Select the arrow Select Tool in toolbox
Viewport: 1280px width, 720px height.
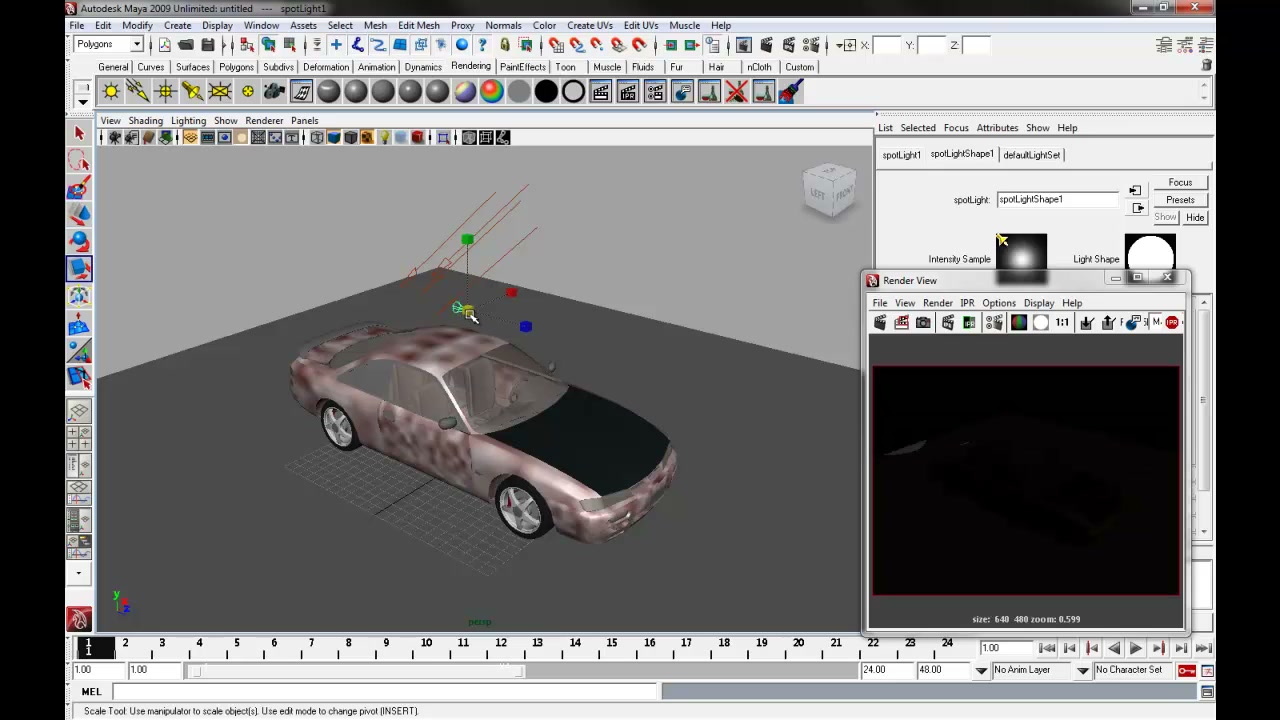pyautogui.click(x=79, y=133)
